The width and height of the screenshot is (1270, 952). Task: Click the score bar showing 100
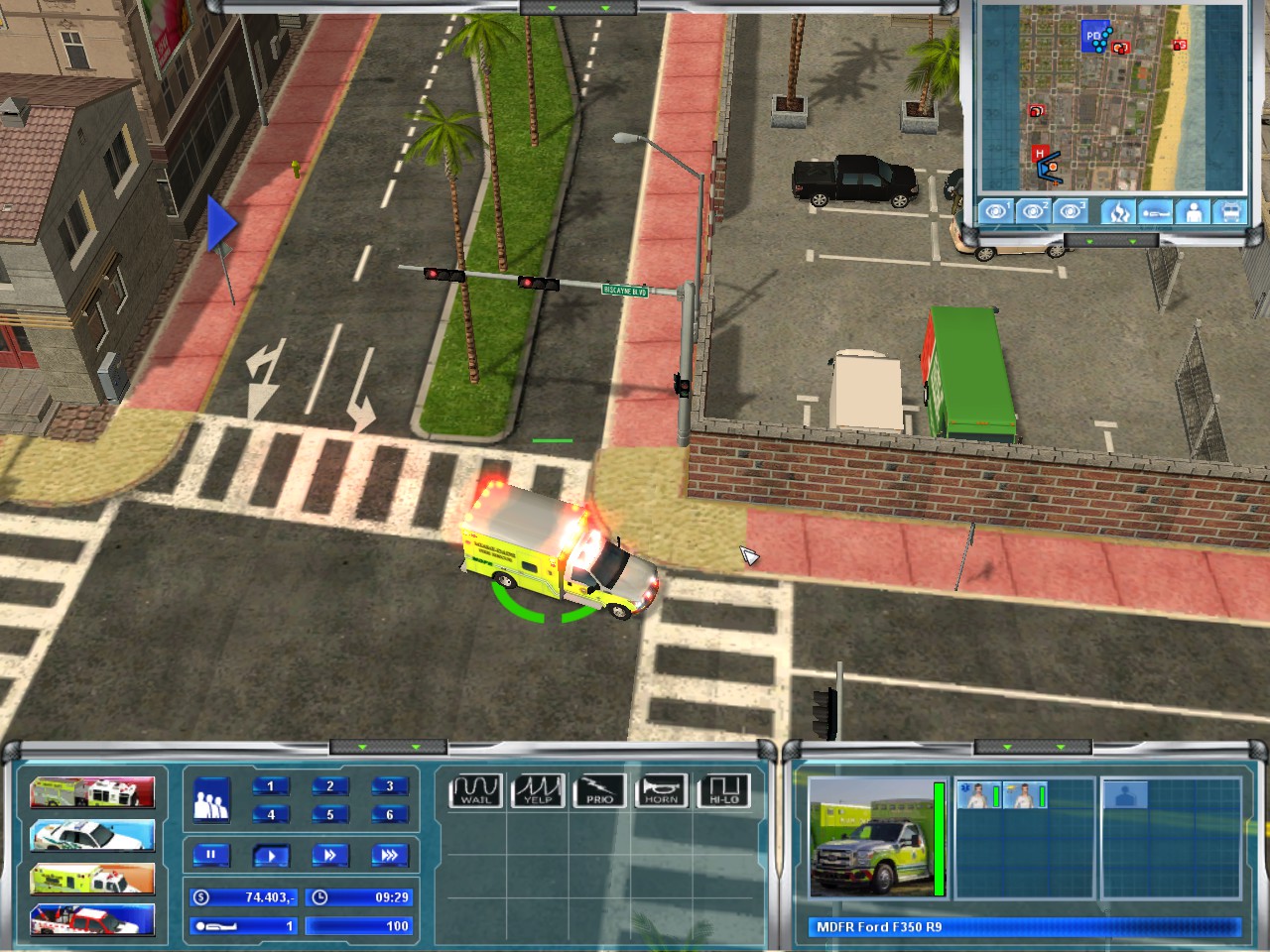point(359,926)
